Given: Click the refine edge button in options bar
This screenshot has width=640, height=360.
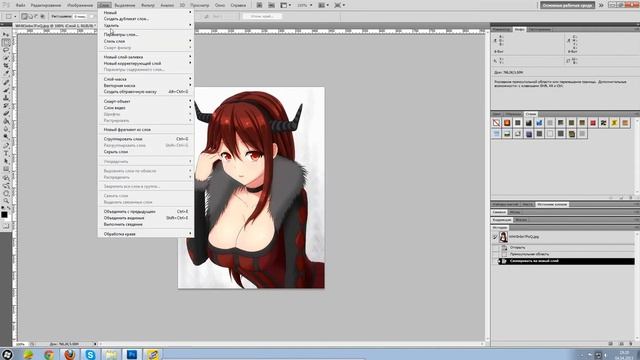Looking at the screenshot, I should 262,16.
